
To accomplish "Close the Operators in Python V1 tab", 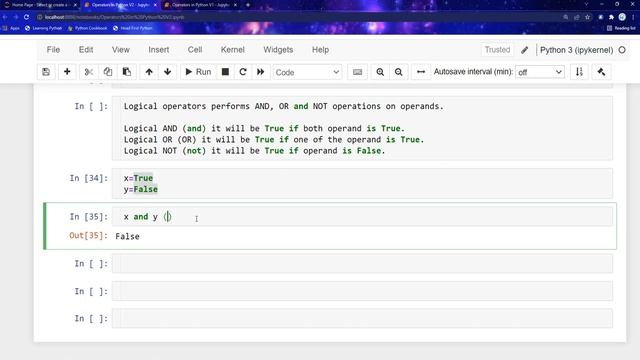I will (236, 5).
